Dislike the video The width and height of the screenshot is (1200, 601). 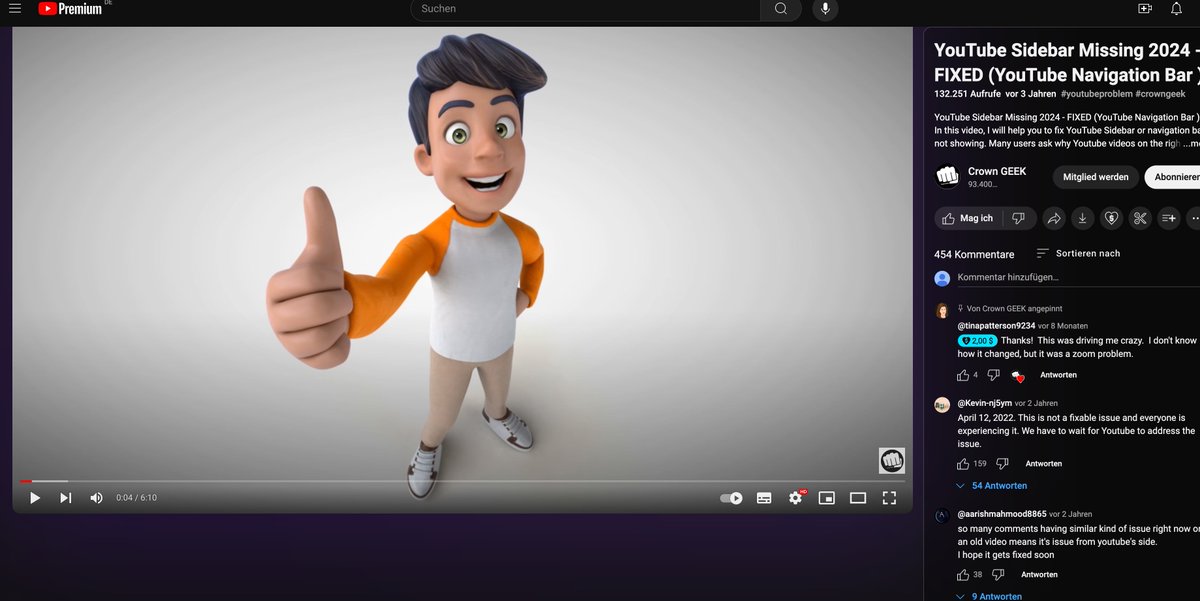coord(1018,218)
